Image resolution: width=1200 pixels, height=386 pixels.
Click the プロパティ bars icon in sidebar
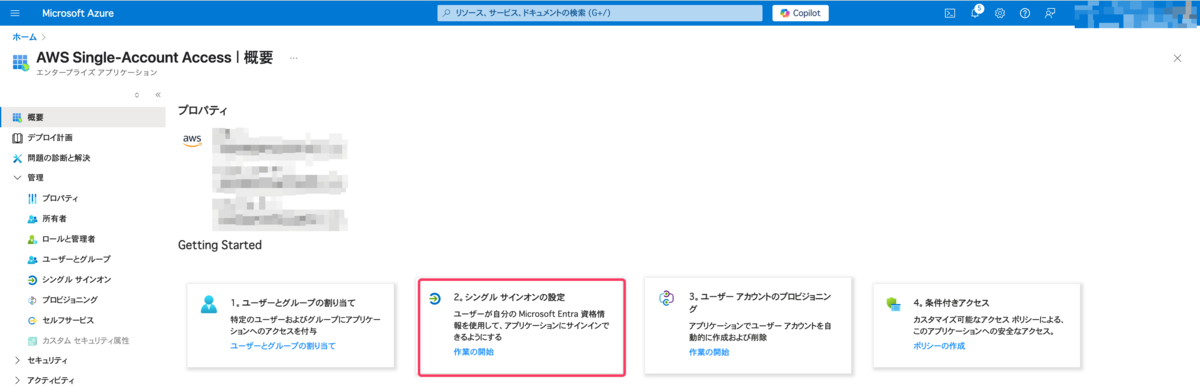click(33, 198)
